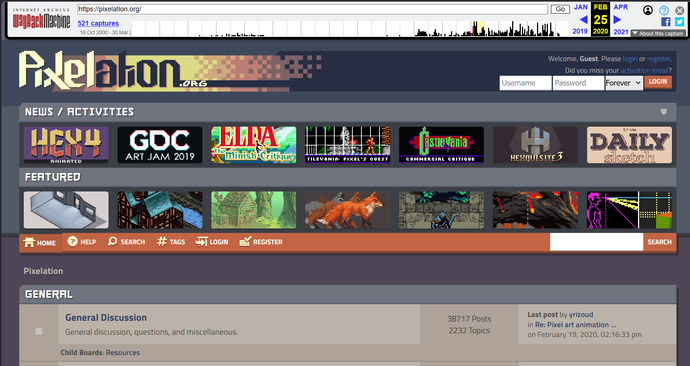Jump to 2021 captures

[x=621, y=31]
